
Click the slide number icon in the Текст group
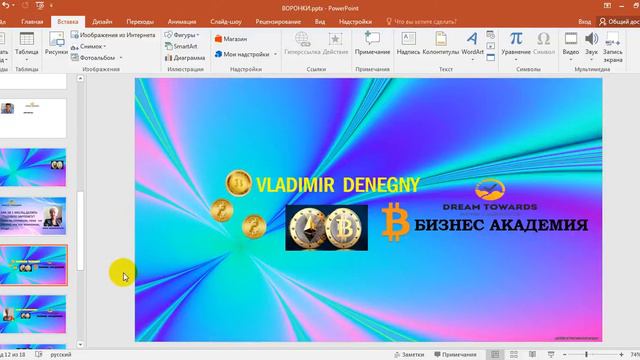(x=491, y=46)
